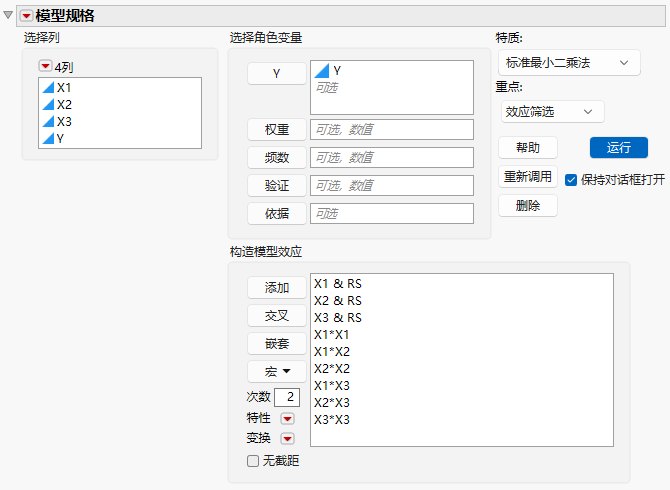Select the X1*X3 effect
The height and width of the screenshot is (490, 670).
(x=332, y=386)
